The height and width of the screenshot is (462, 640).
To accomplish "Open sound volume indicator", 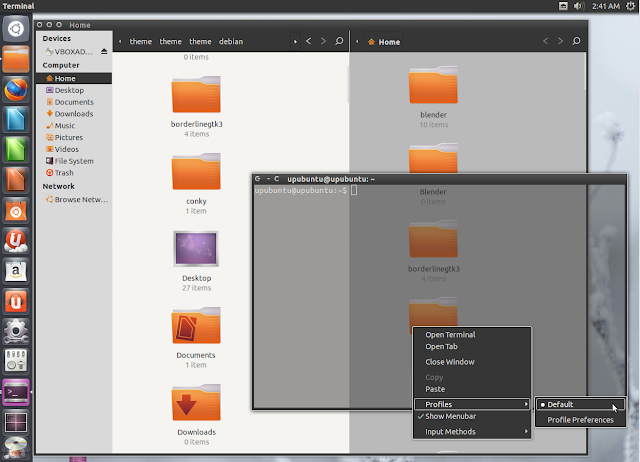I will [579, 6].
